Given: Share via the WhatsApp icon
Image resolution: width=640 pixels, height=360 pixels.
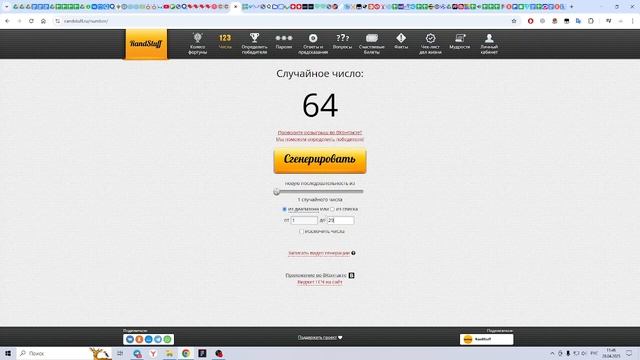Looking at the screenshot, I should [x=167, y=339].
